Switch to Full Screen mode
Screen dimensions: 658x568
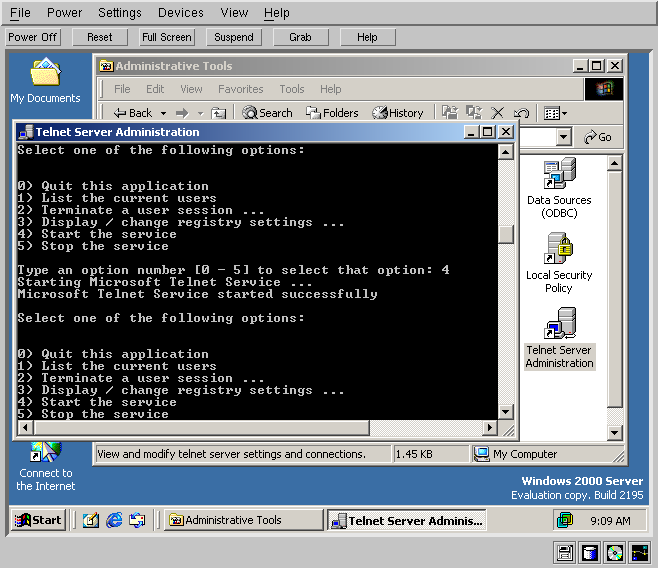[167, 37]
